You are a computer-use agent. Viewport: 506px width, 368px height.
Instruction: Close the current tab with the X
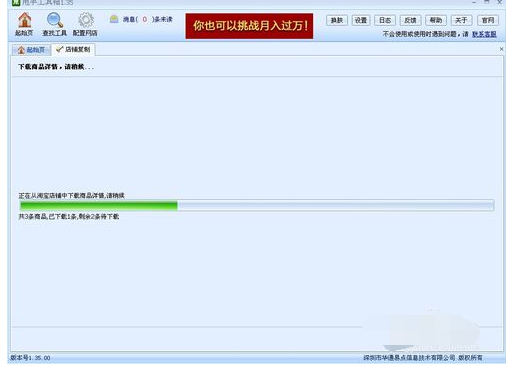[501, 49]
